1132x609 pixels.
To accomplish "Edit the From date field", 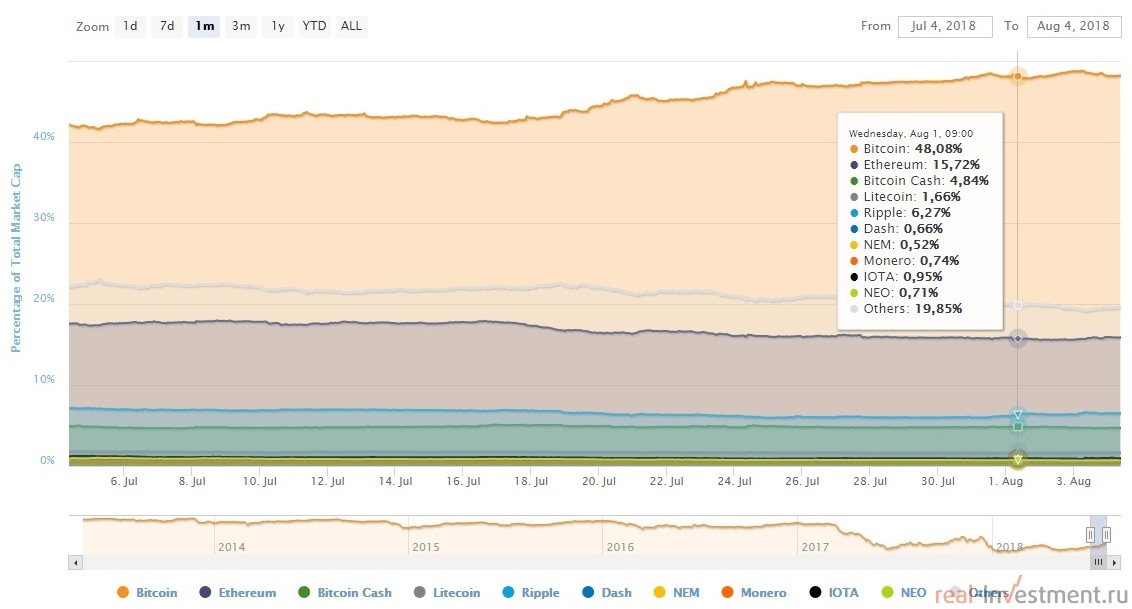I will (x=945, y=27).
